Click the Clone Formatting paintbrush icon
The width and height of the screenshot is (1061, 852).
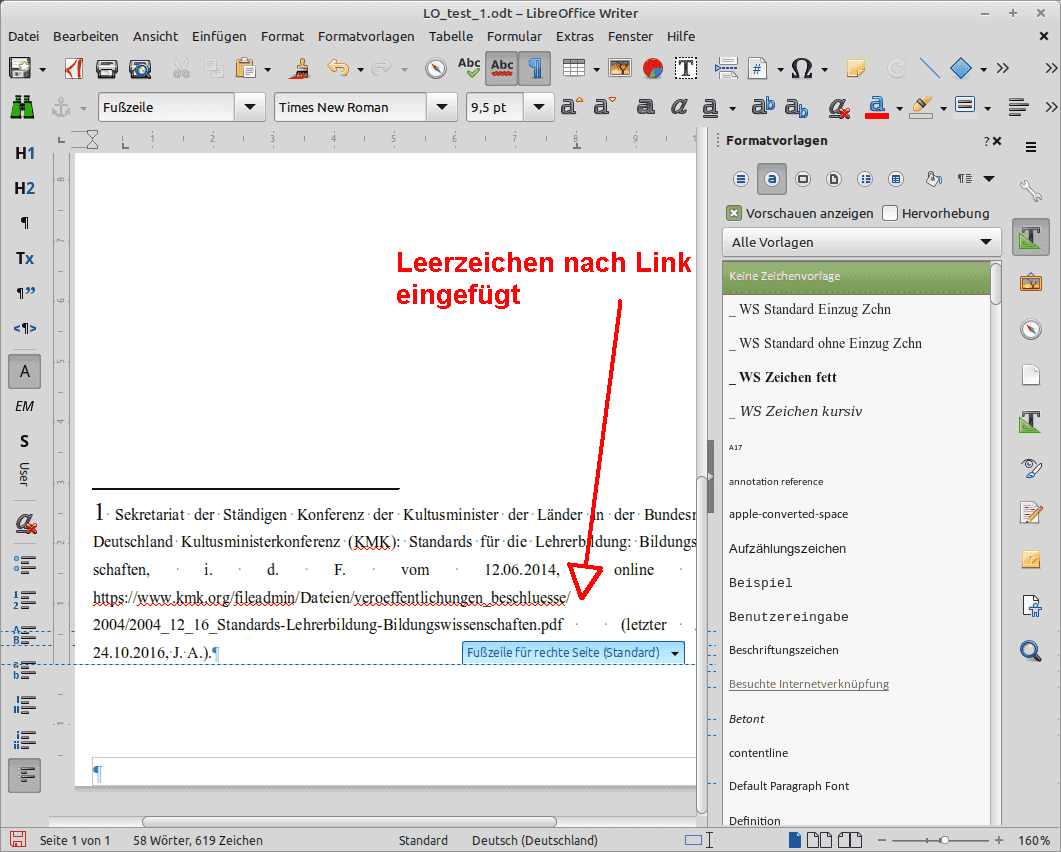pos(298,68)
